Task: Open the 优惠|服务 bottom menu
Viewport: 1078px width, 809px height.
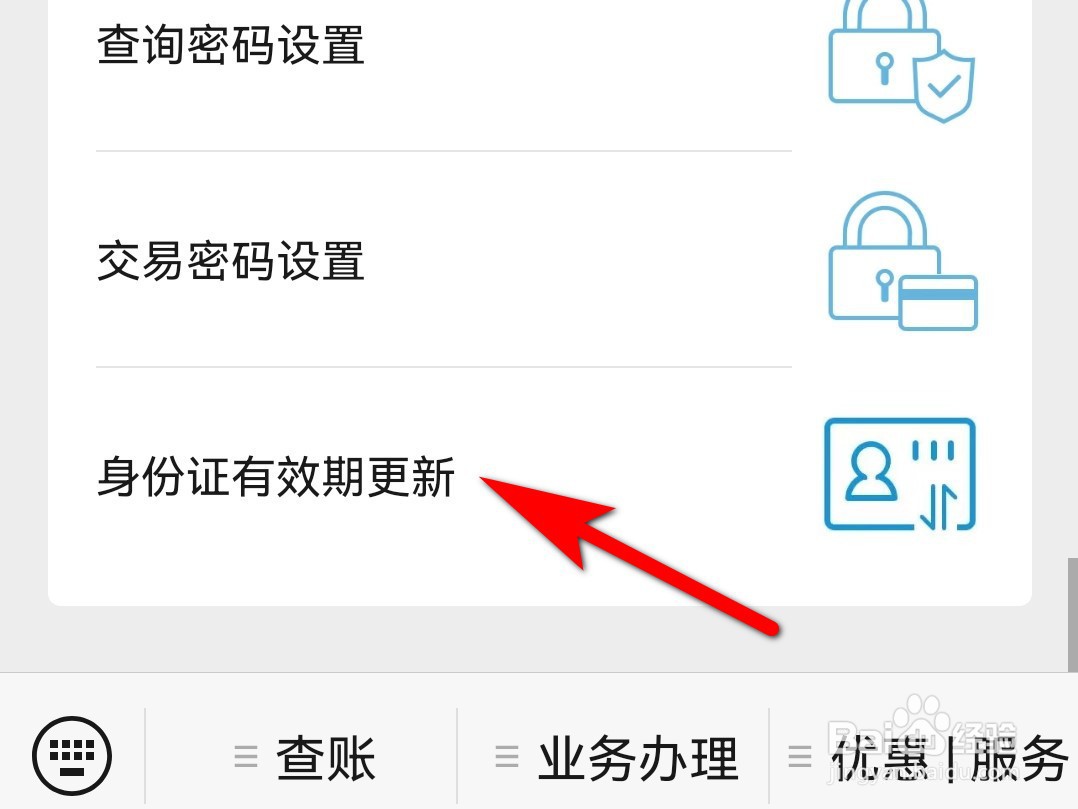Action: pos(924,757)
